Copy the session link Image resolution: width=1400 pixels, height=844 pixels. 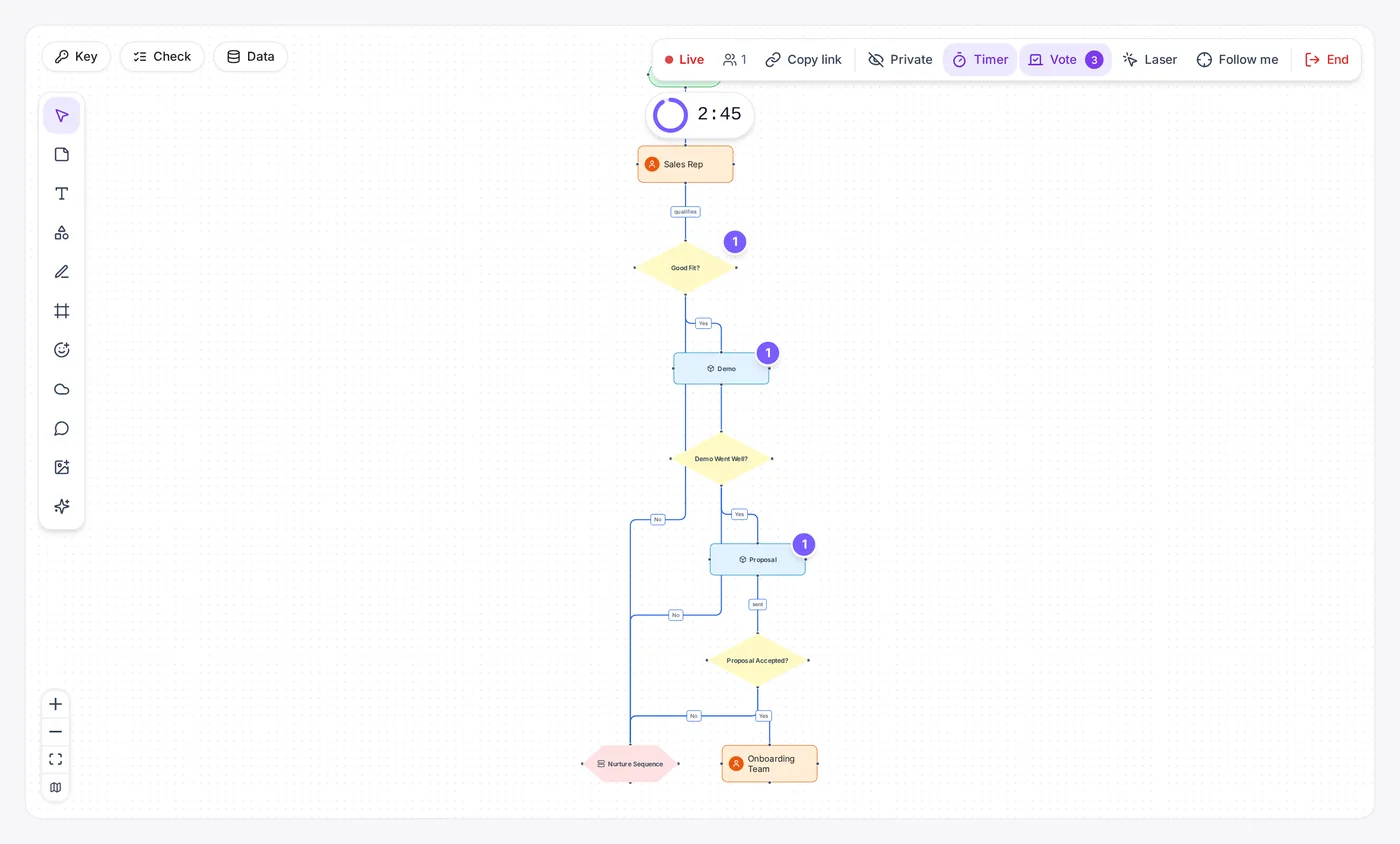pos(804,60)
